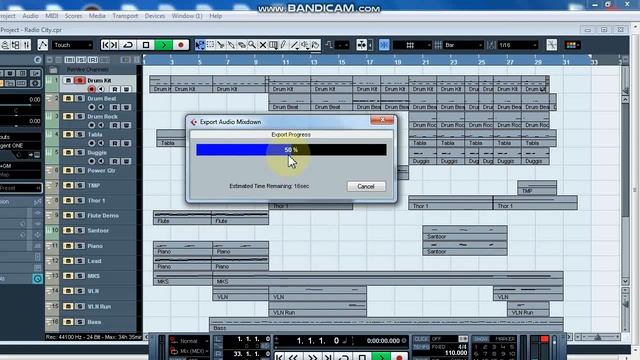Screen dimensions: 640x360
Task: Open track color palette dropdown
Action: click(573, 45)
